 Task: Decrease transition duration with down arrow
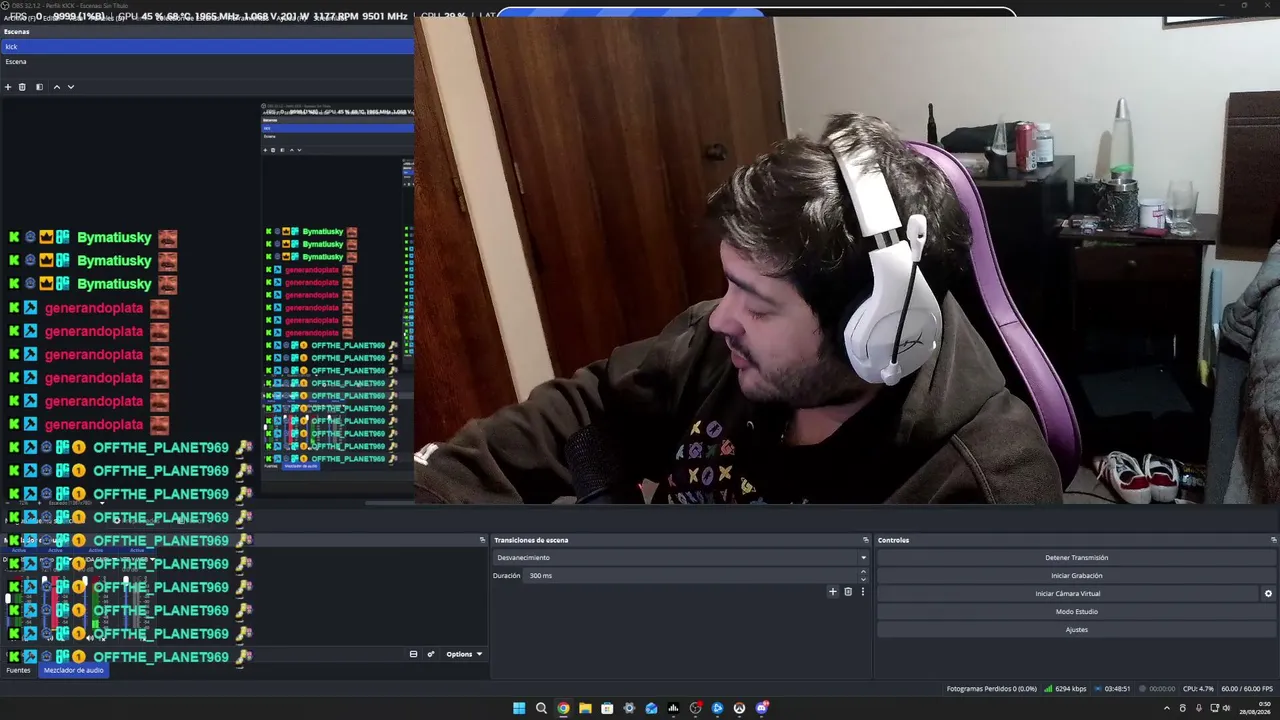point(863,579)
